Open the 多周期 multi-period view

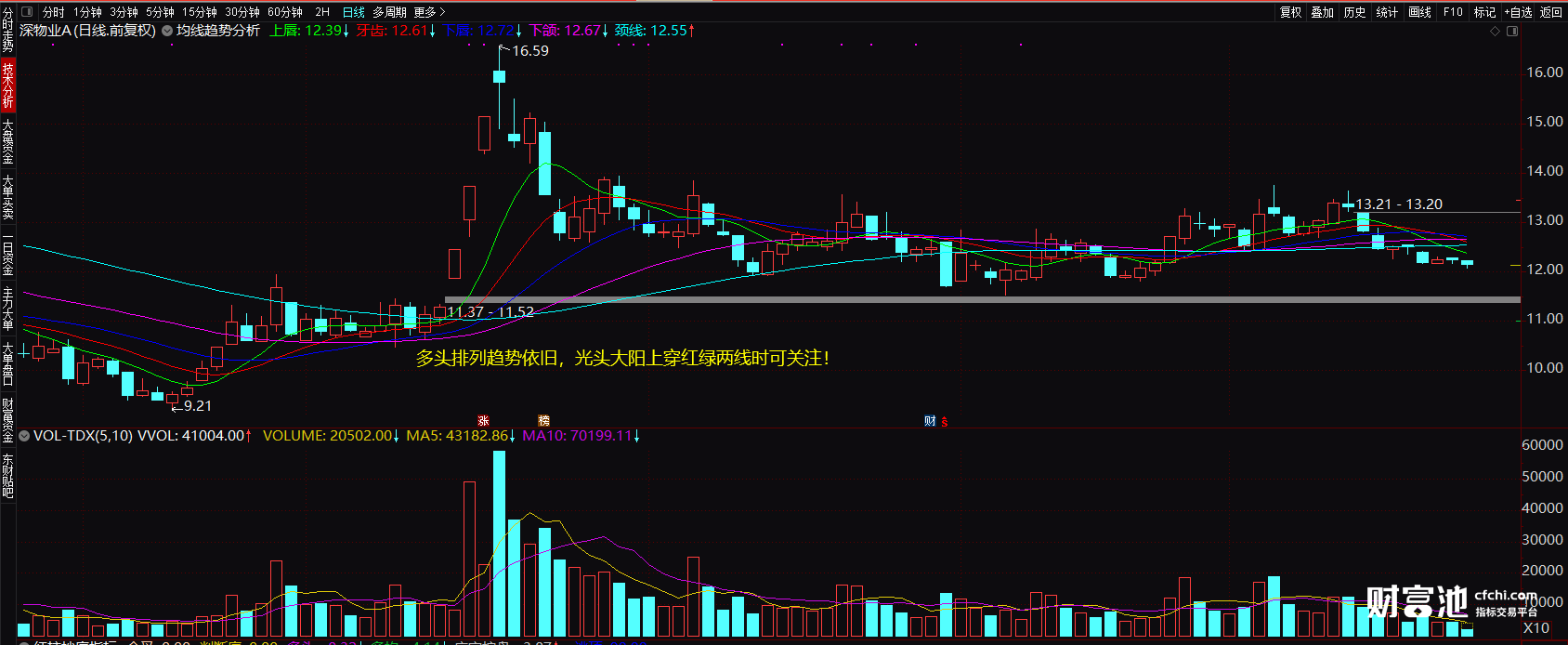pyautogui.click(x=389, y=12)
